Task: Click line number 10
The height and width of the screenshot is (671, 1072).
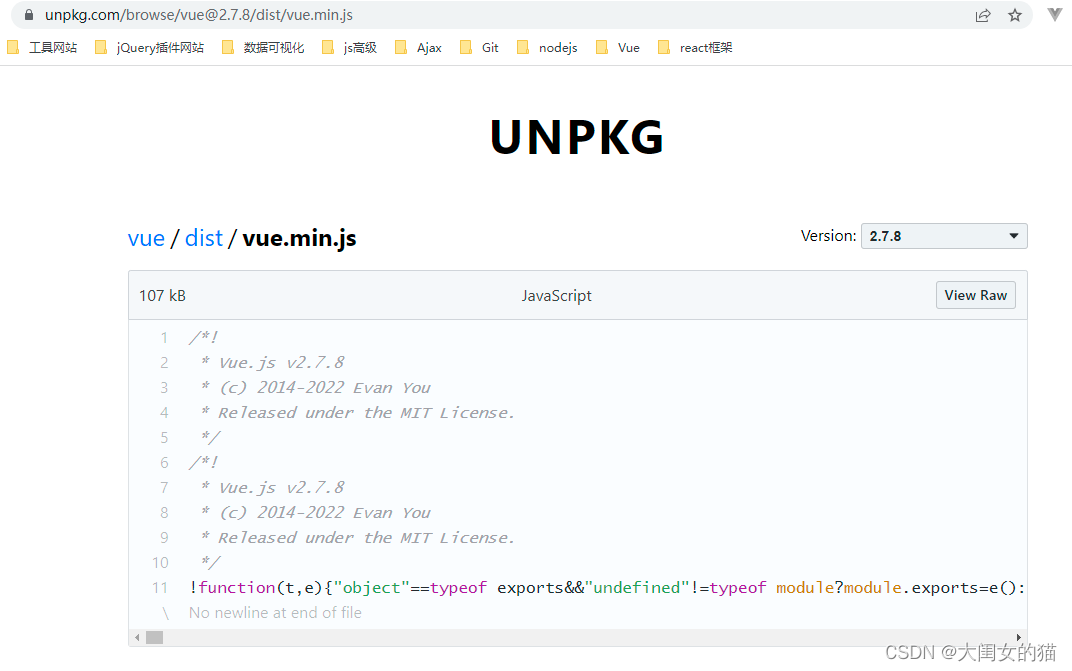Action: pos(160,562)
